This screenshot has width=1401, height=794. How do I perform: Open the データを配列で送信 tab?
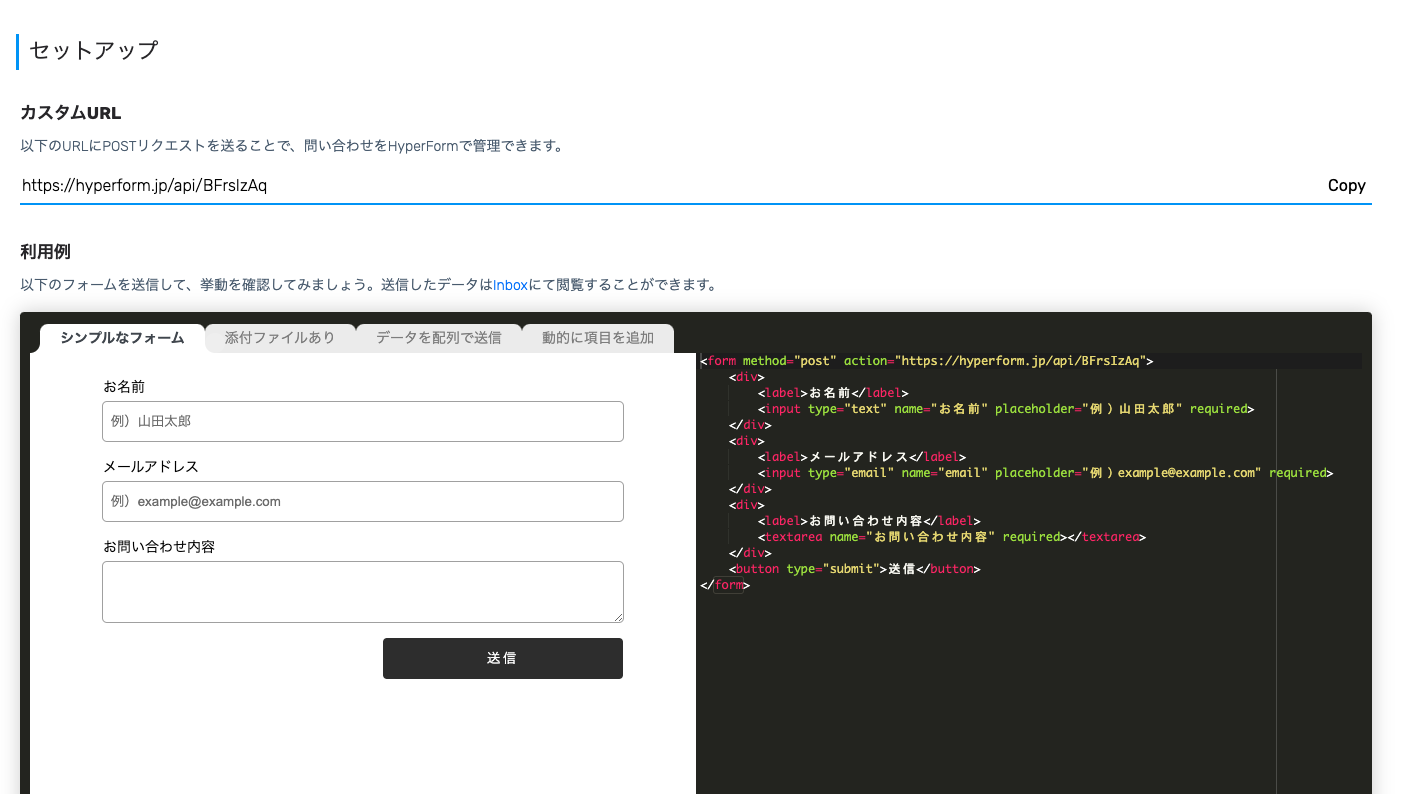[438, 338]
